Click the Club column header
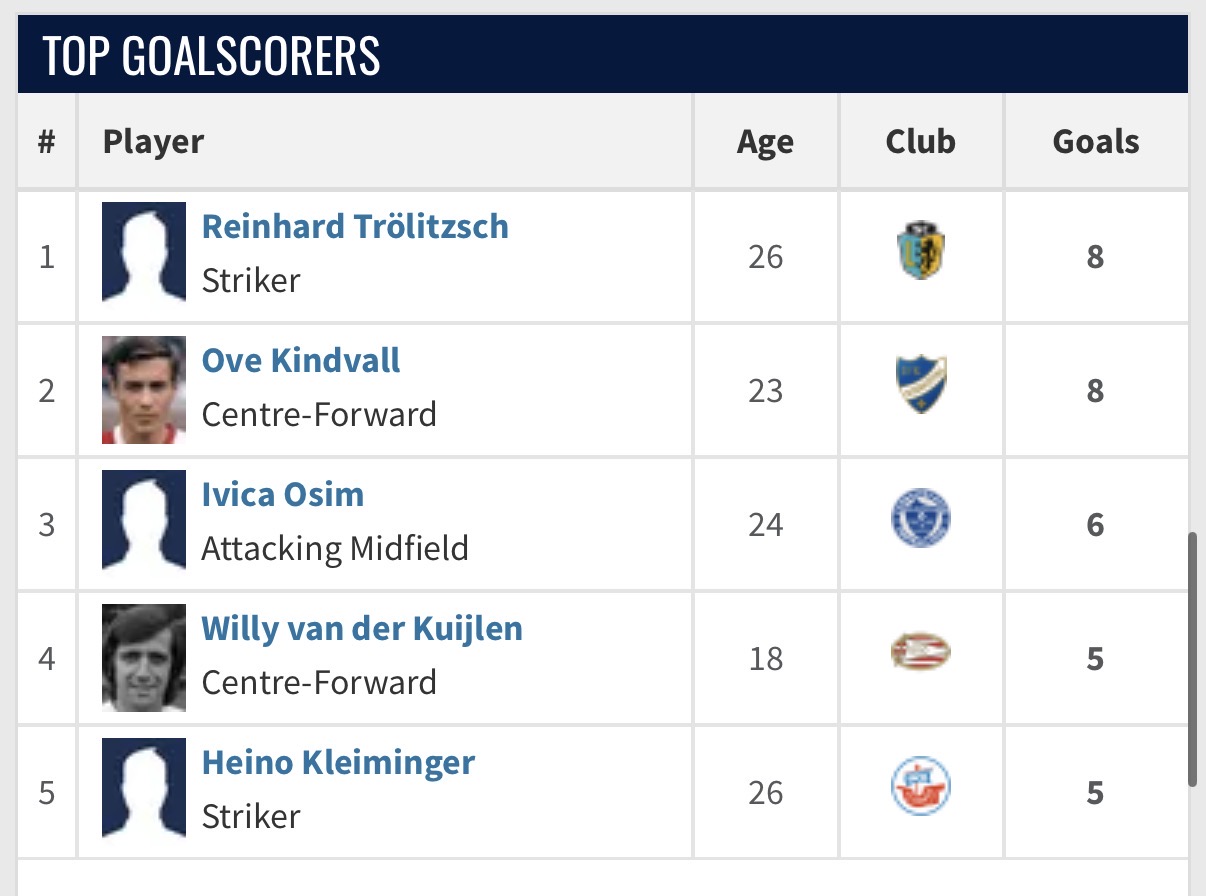The width and height of the screenshot is (1206, 896). click(920, 142)
